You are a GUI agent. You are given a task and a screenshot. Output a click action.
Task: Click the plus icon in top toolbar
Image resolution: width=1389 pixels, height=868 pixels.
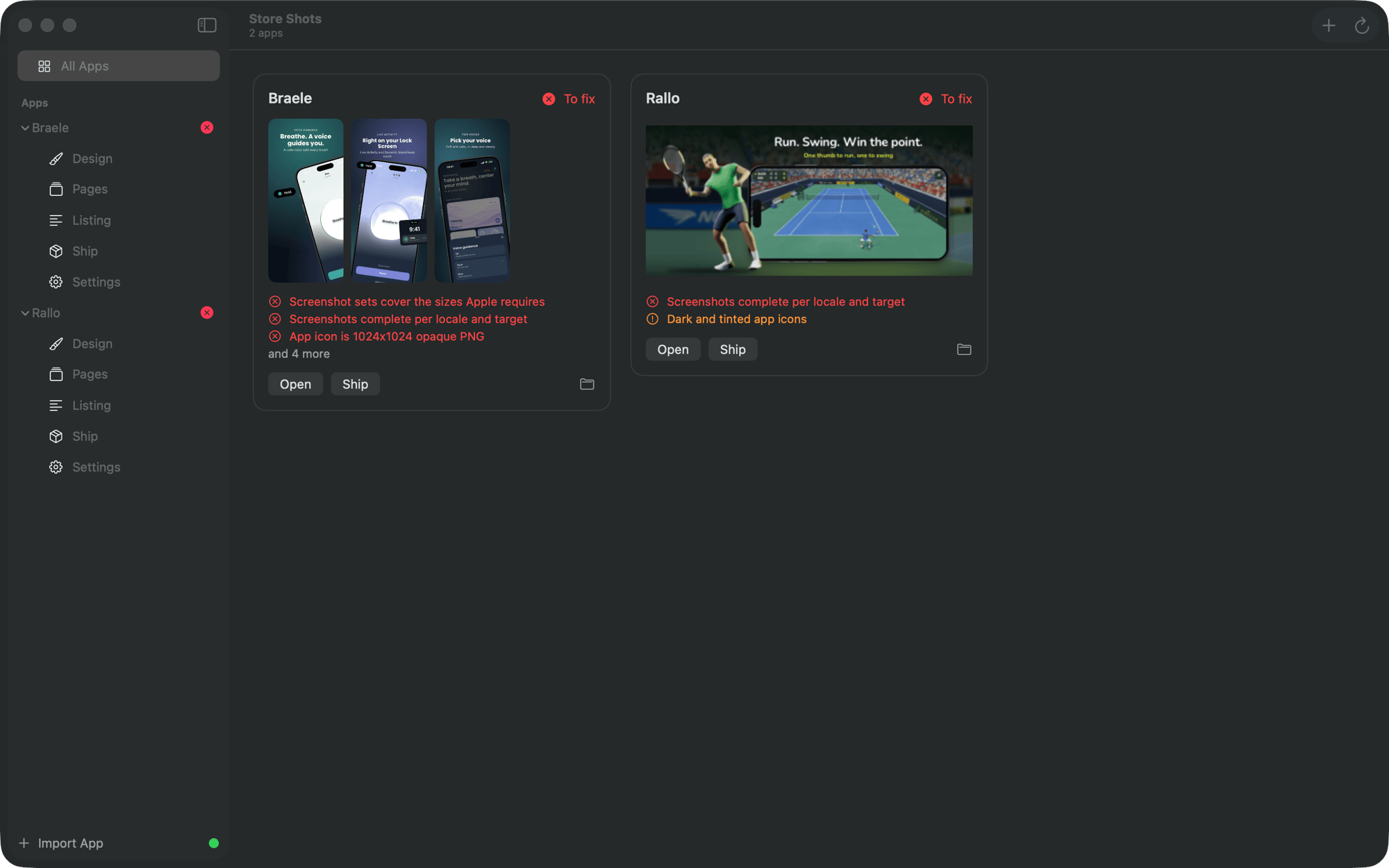1329,26
